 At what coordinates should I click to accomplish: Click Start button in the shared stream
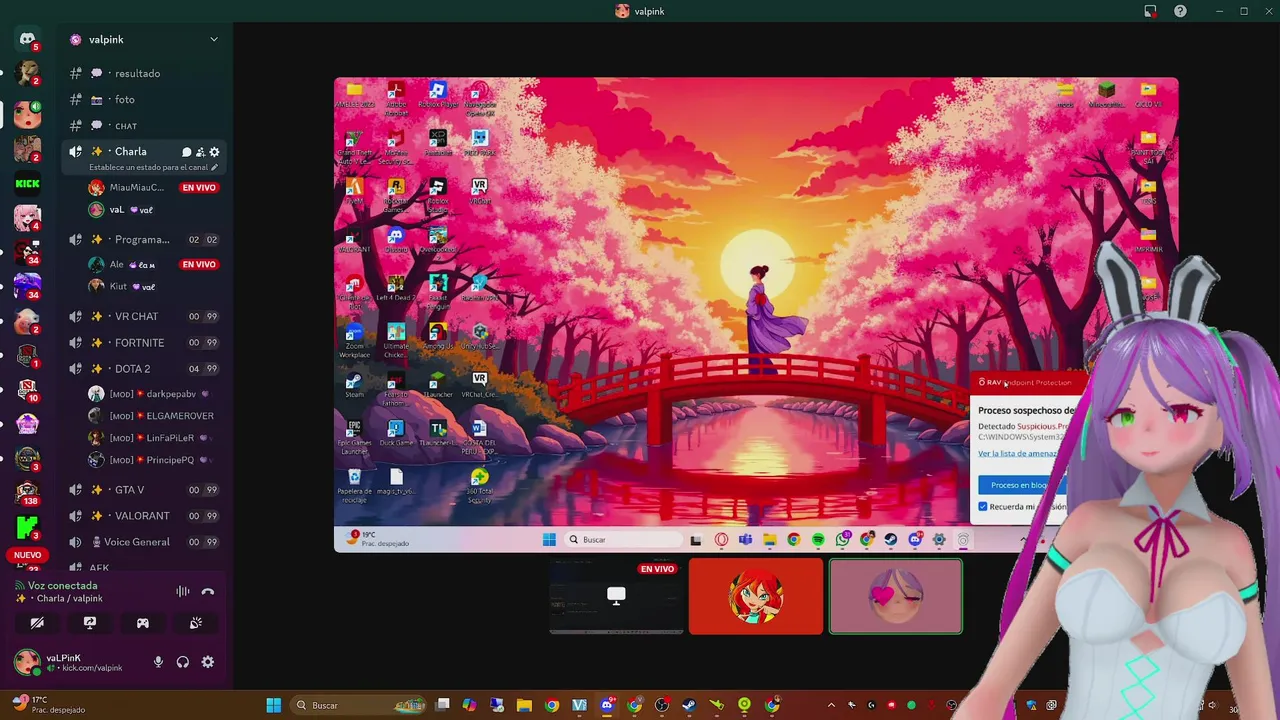tap(549, 539)
